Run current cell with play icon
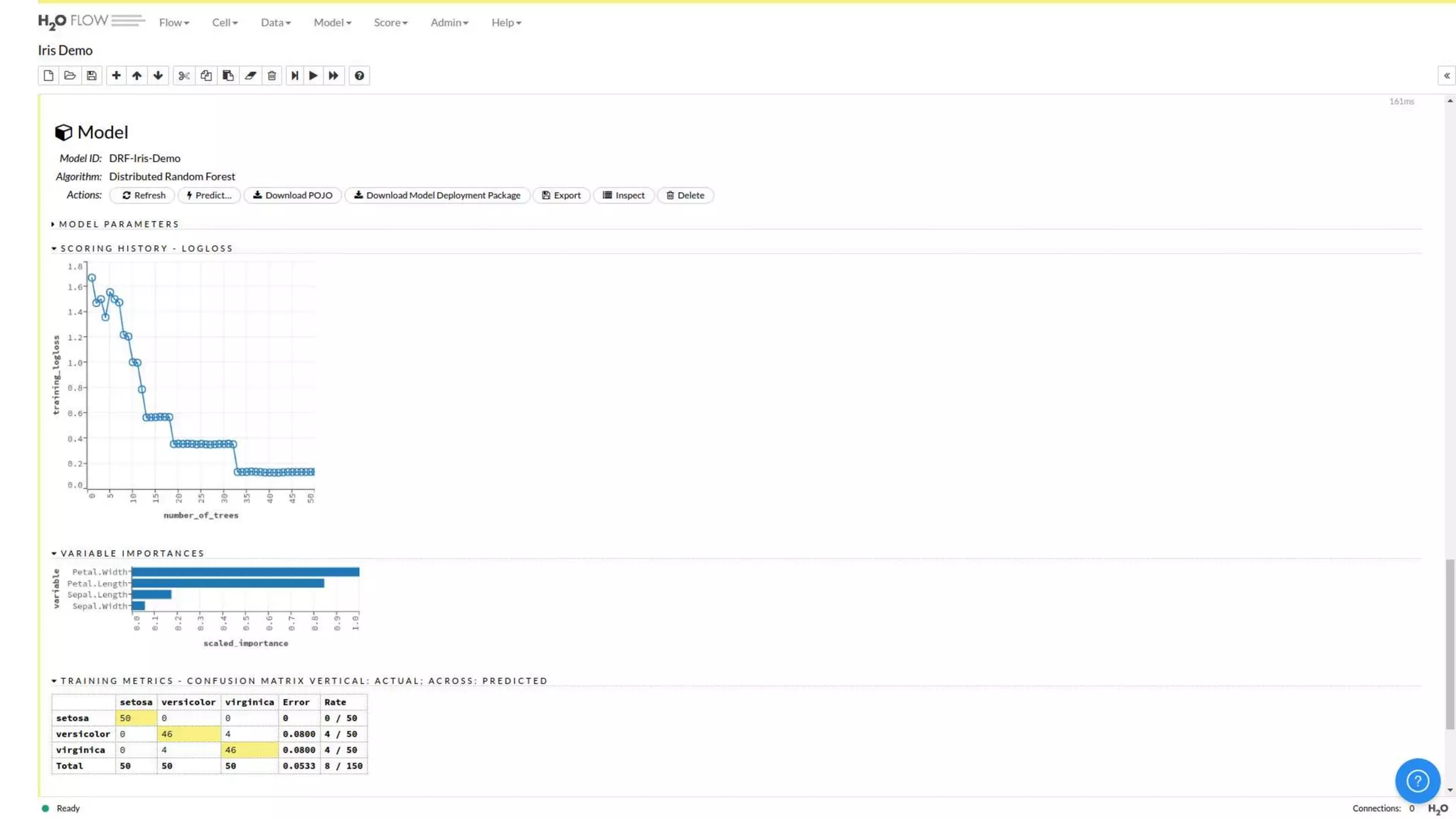 (313, 75)
